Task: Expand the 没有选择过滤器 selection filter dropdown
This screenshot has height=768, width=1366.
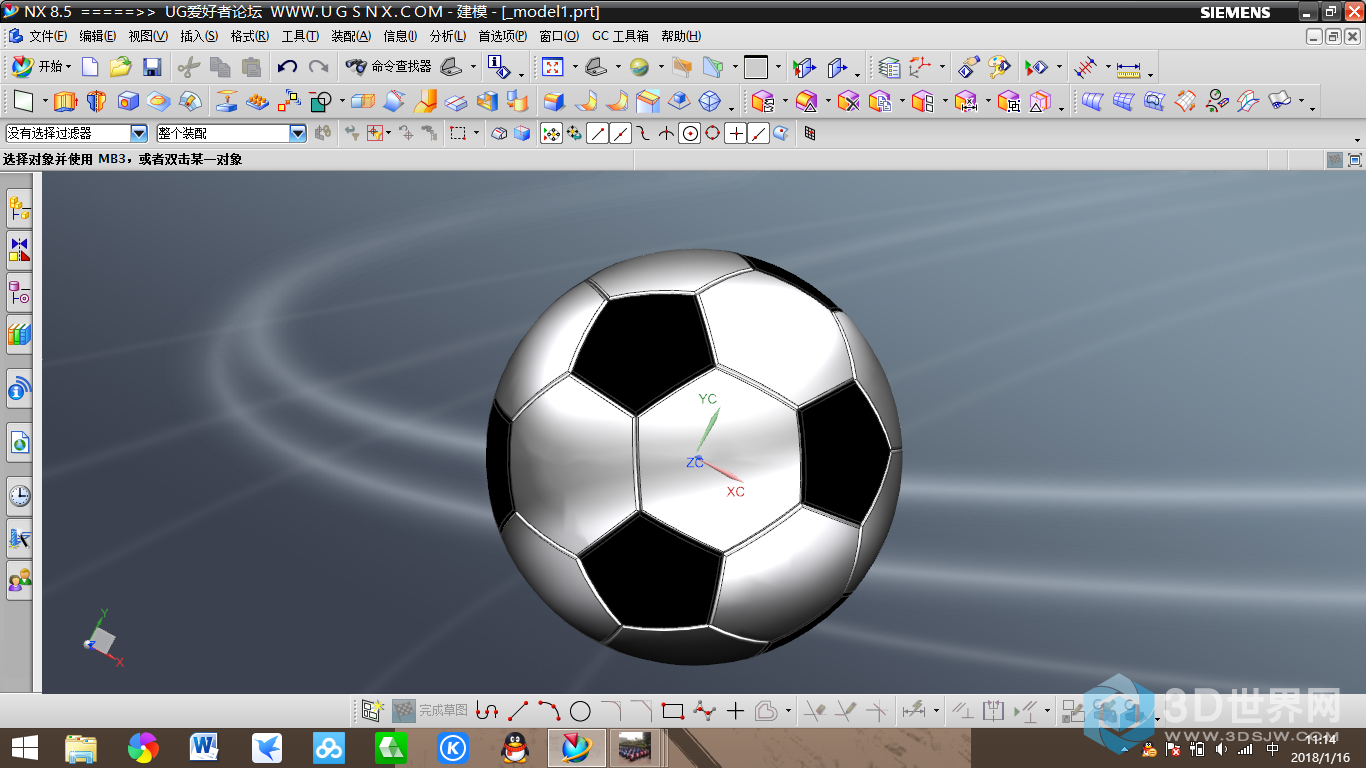Action: pos(139,133)
